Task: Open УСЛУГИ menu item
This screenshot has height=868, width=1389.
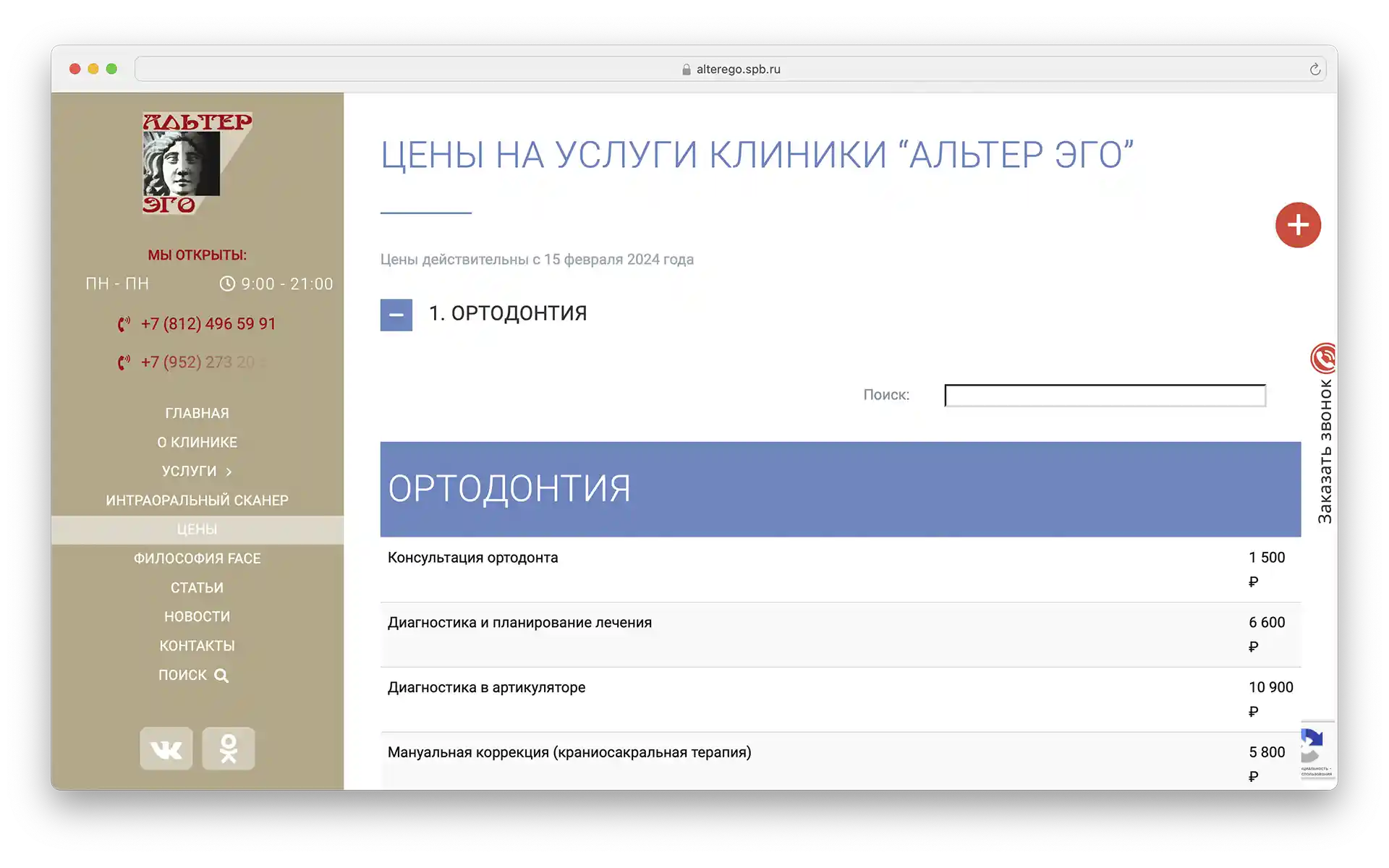Action: click(189, 471)
